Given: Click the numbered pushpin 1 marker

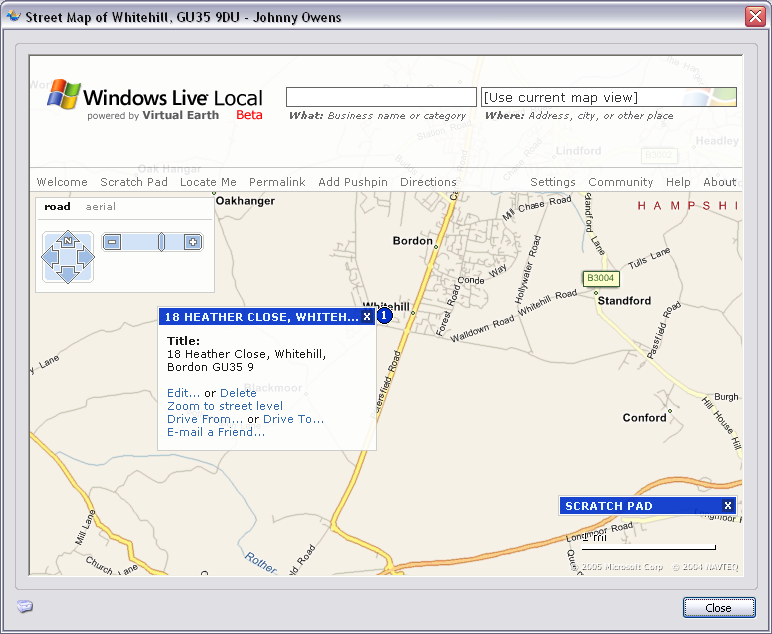Looking at the screenshot, I should tap(384, 316).
